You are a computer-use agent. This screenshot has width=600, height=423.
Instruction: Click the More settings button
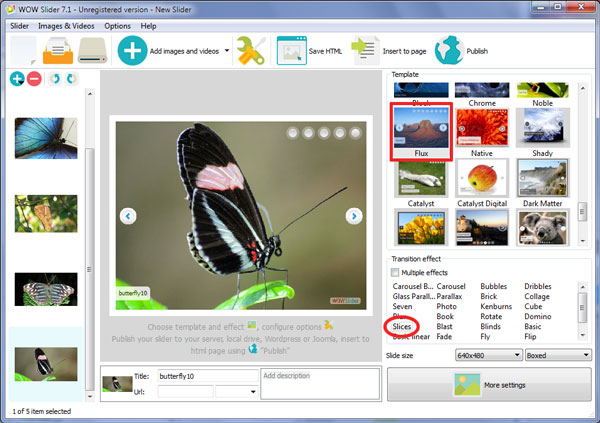tap(489, 385)
